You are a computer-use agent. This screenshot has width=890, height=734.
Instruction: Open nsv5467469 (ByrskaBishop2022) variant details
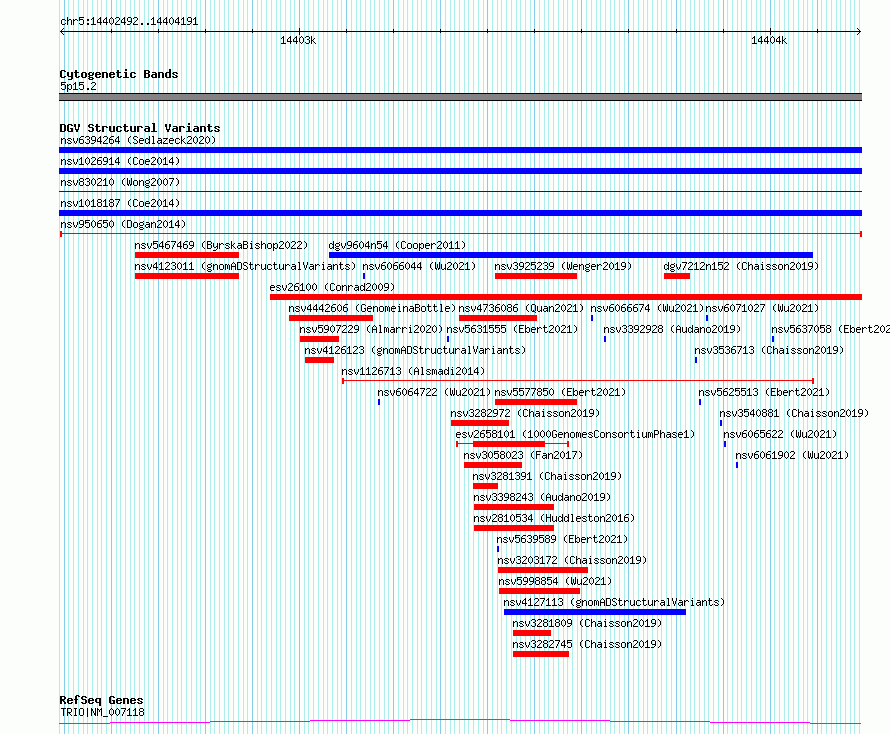pos(221,245)
